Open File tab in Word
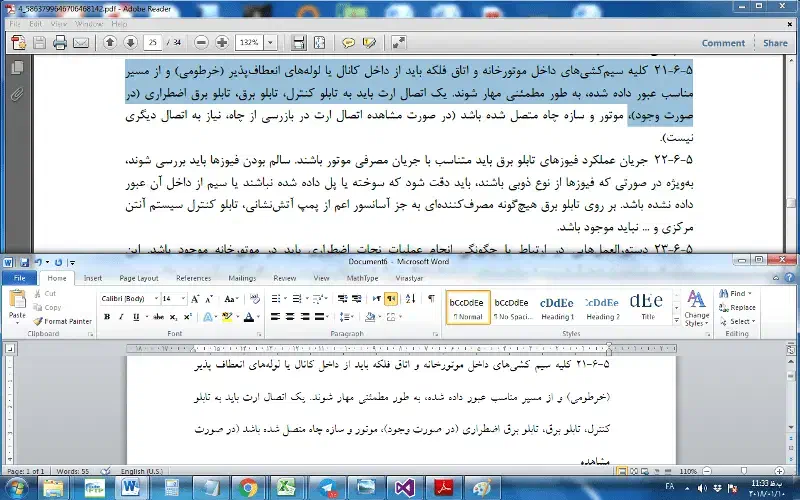The width and height of the screenshot is (800, 500). point(19,278)
